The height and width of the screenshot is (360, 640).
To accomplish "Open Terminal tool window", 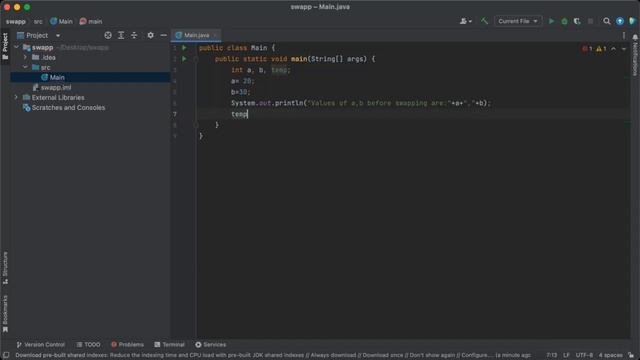I will click(x=169, y=344).
